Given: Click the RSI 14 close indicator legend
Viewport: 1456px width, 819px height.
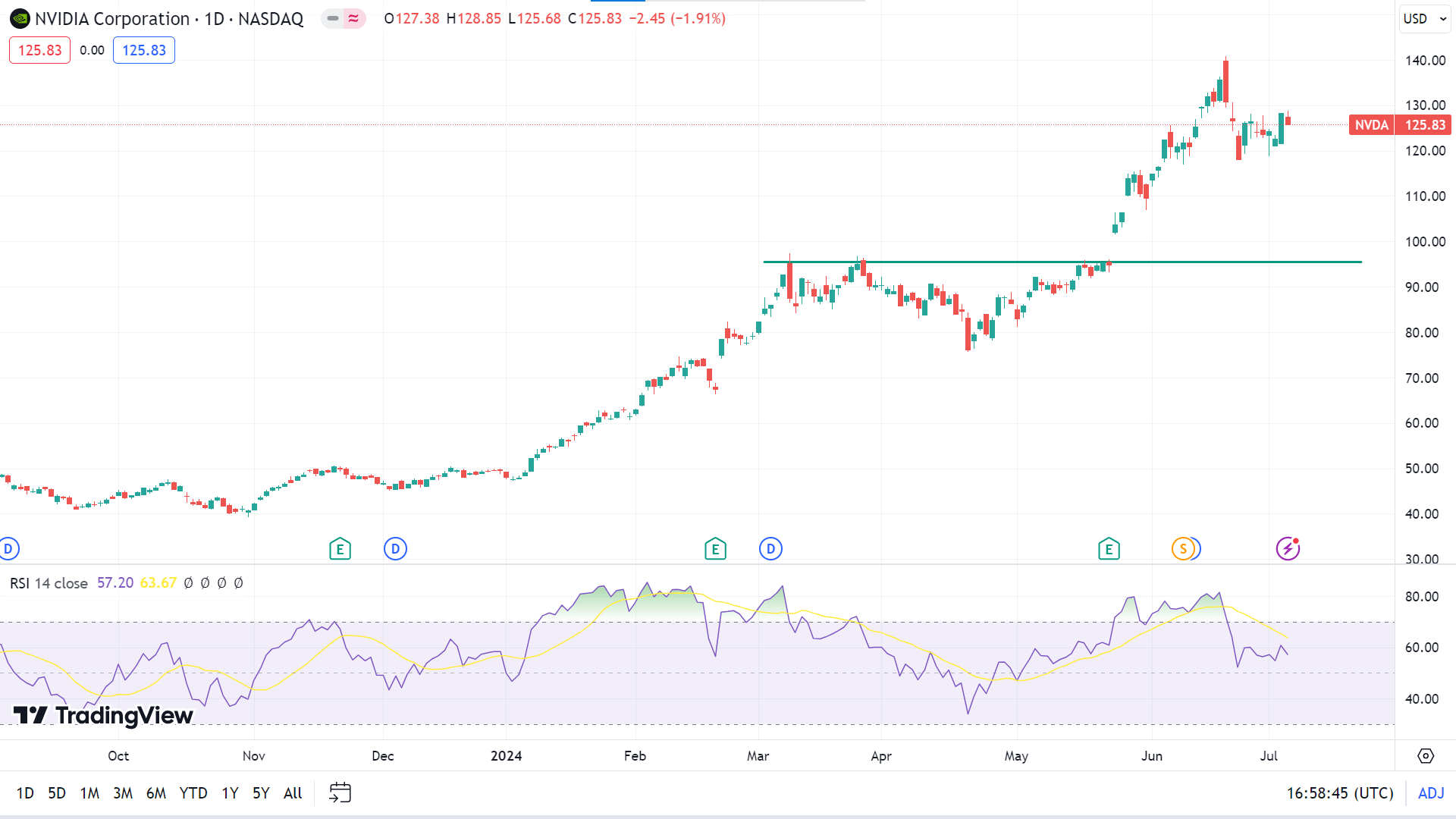Looking at the screenshot, I should click(49, 583).
